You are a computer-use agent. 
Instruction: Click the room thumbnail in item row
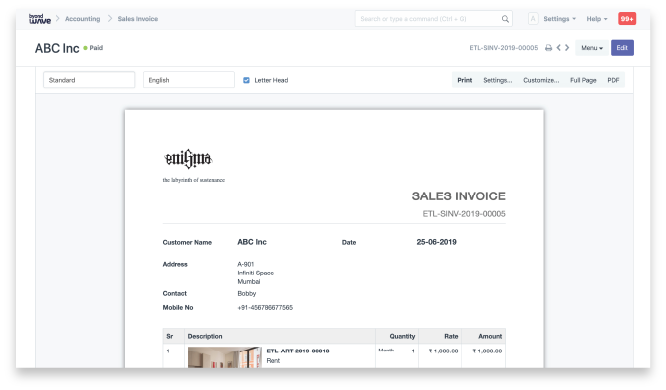click(225, 357)
